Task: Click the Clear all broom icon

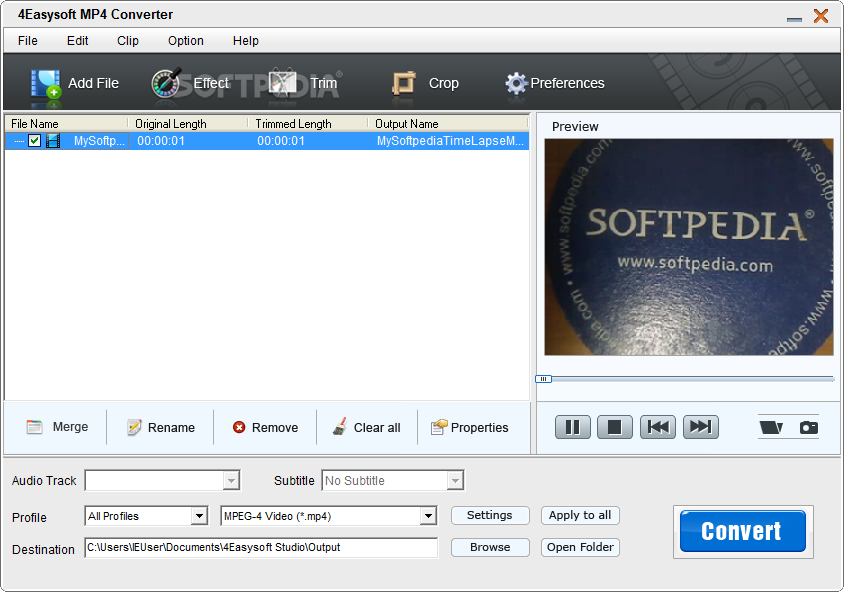Action: tap(339, 427)
